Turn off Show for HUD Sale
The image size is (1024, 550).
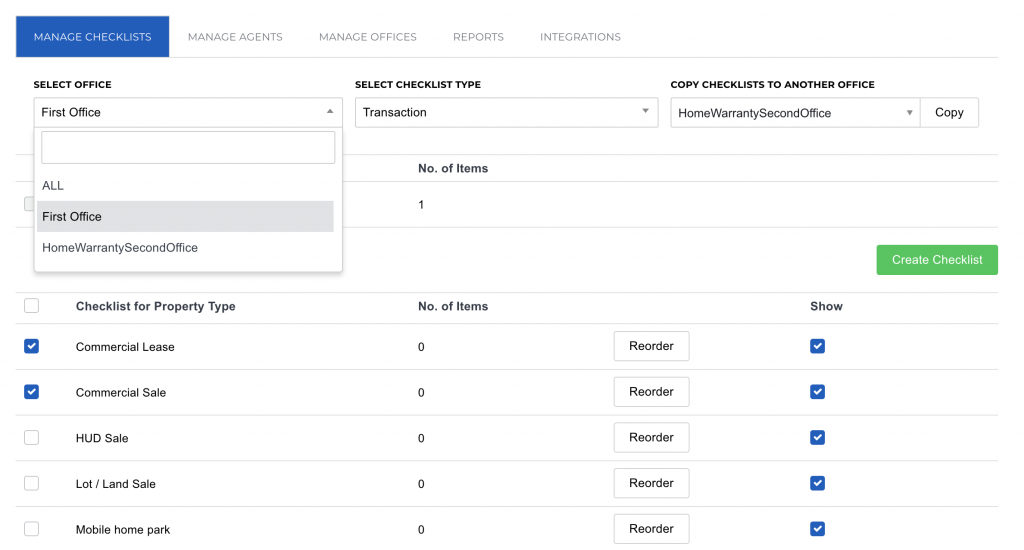pyautogui.click(x=817, y=438)
